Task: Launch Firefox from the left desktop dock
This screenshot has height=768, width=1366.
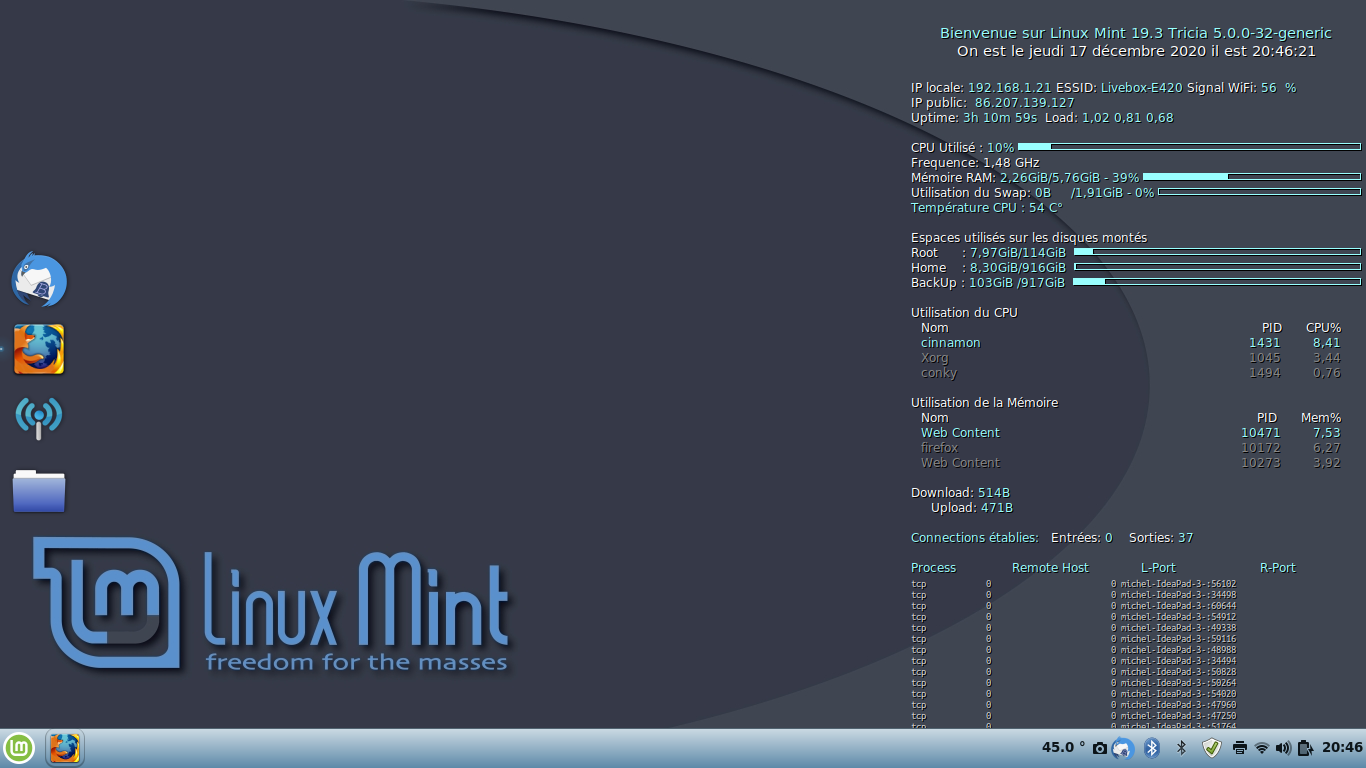Action: (39, 349)
